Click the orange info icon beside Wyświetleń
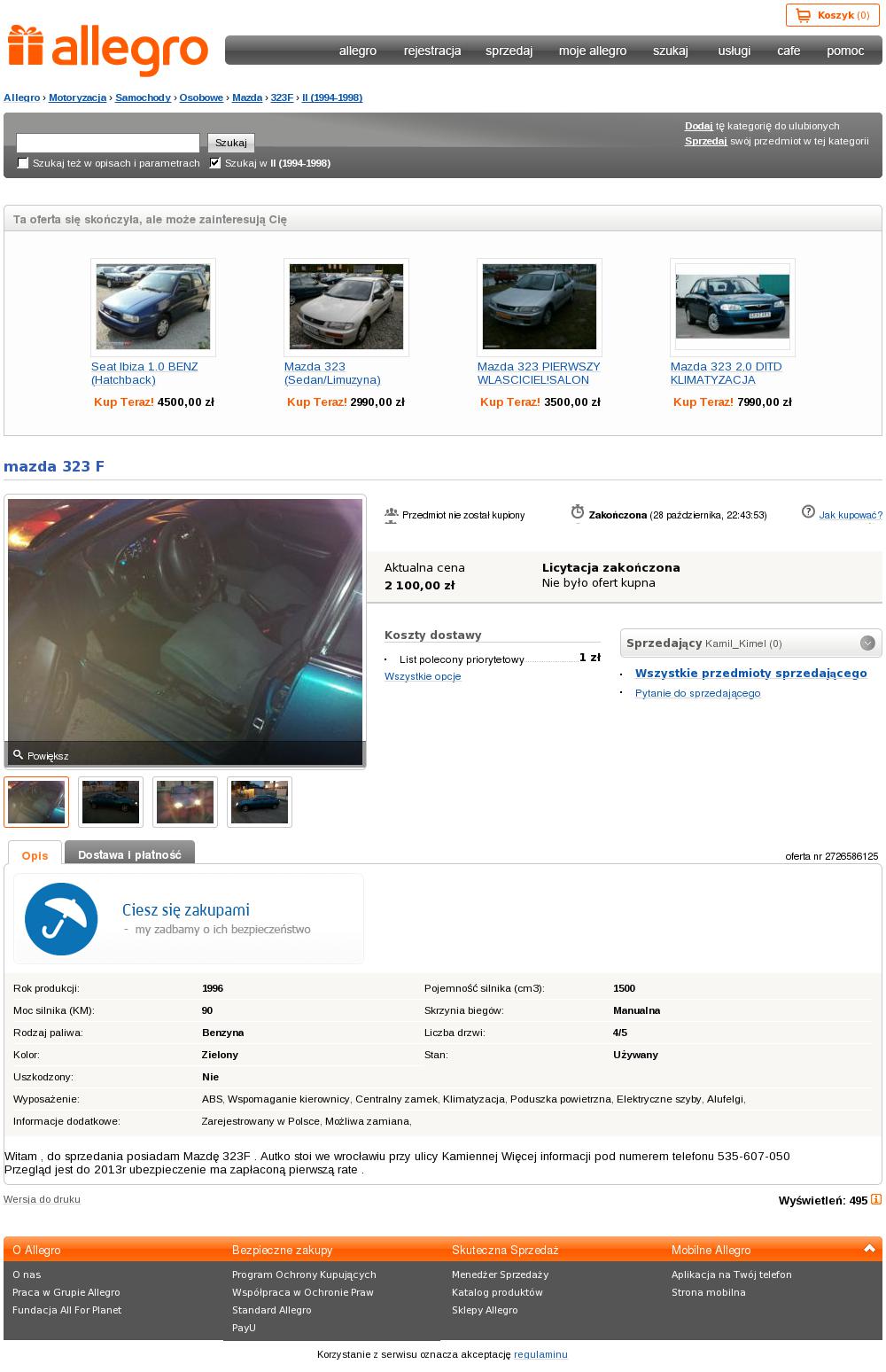 click(876, 1199)
